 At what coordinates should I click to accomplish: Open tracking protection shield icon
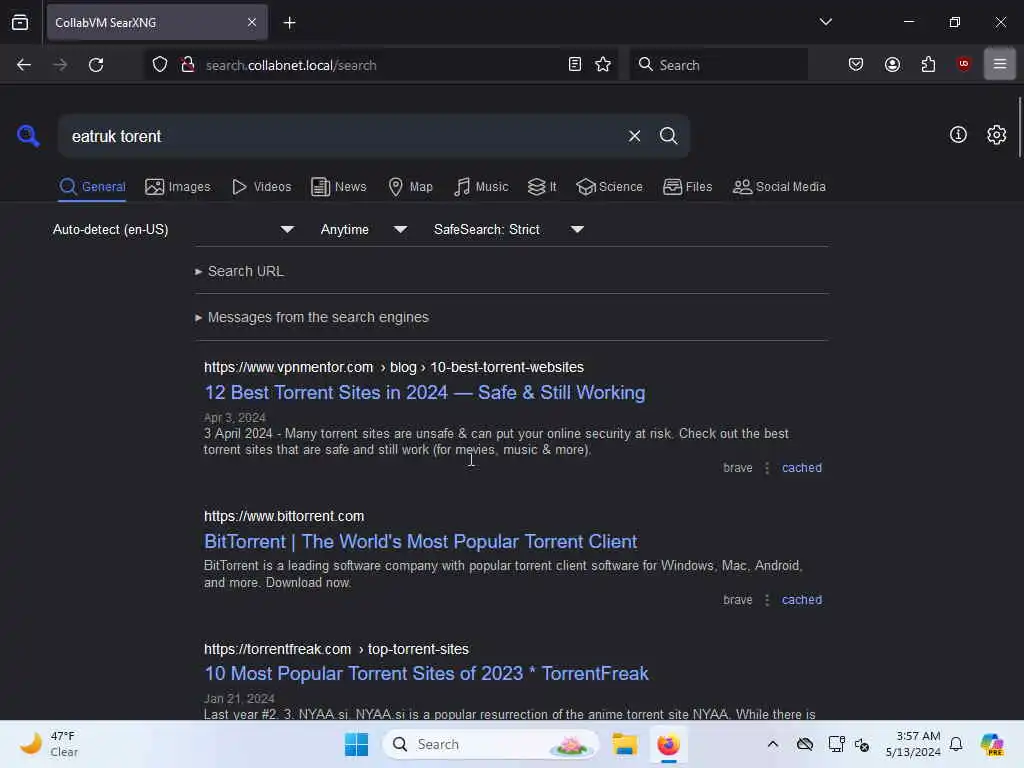tap(160, 65)
